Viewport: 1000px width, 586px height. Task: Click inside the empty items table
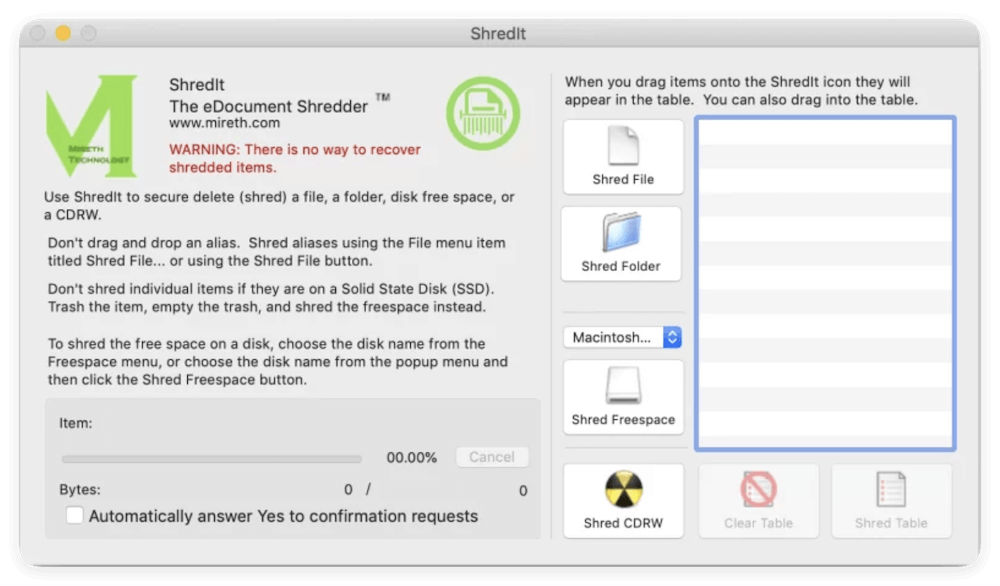point(826,280)
